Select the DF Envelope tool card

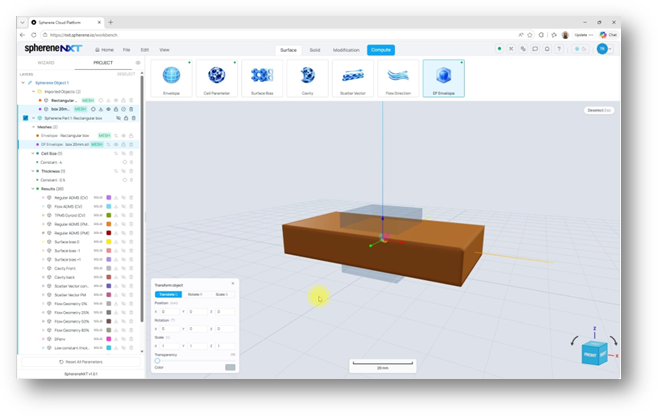click(x=444, y=78)
